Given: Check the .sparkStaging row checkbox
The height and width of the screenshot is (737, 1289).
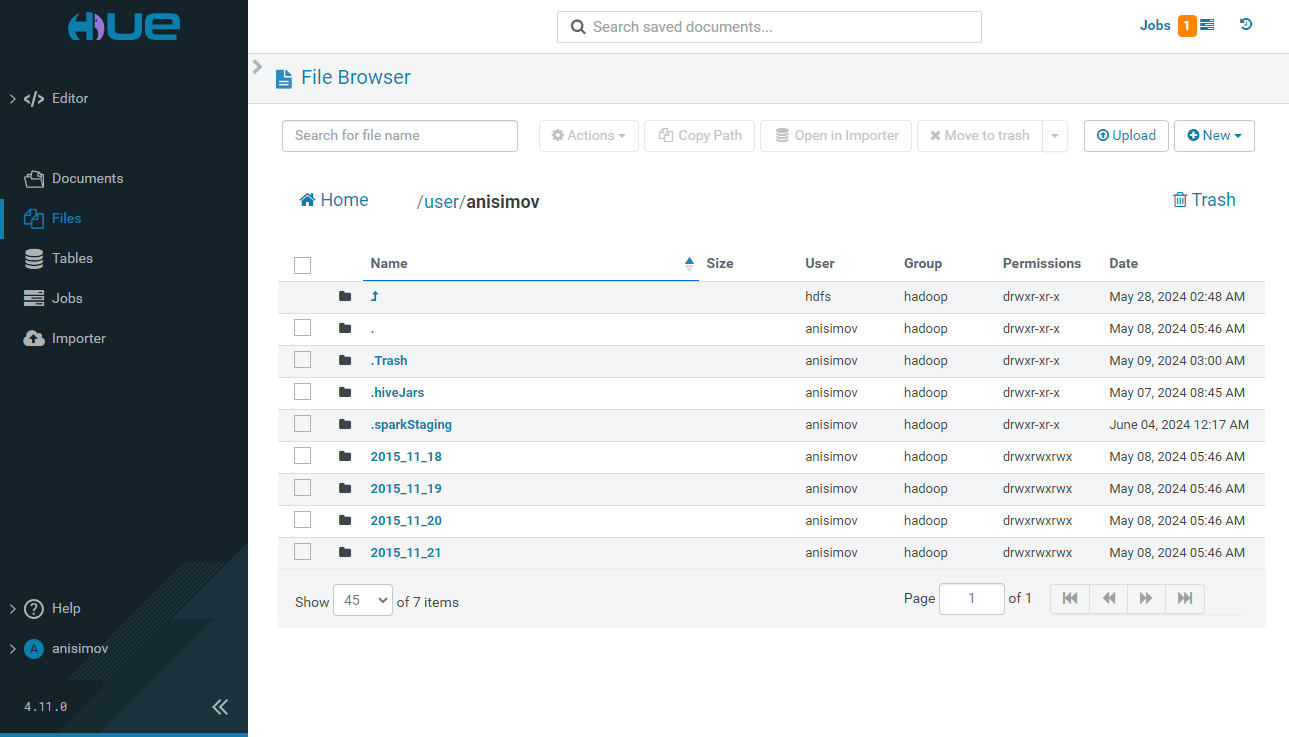Looking at the screenshot, I should (x=303, y=424).
